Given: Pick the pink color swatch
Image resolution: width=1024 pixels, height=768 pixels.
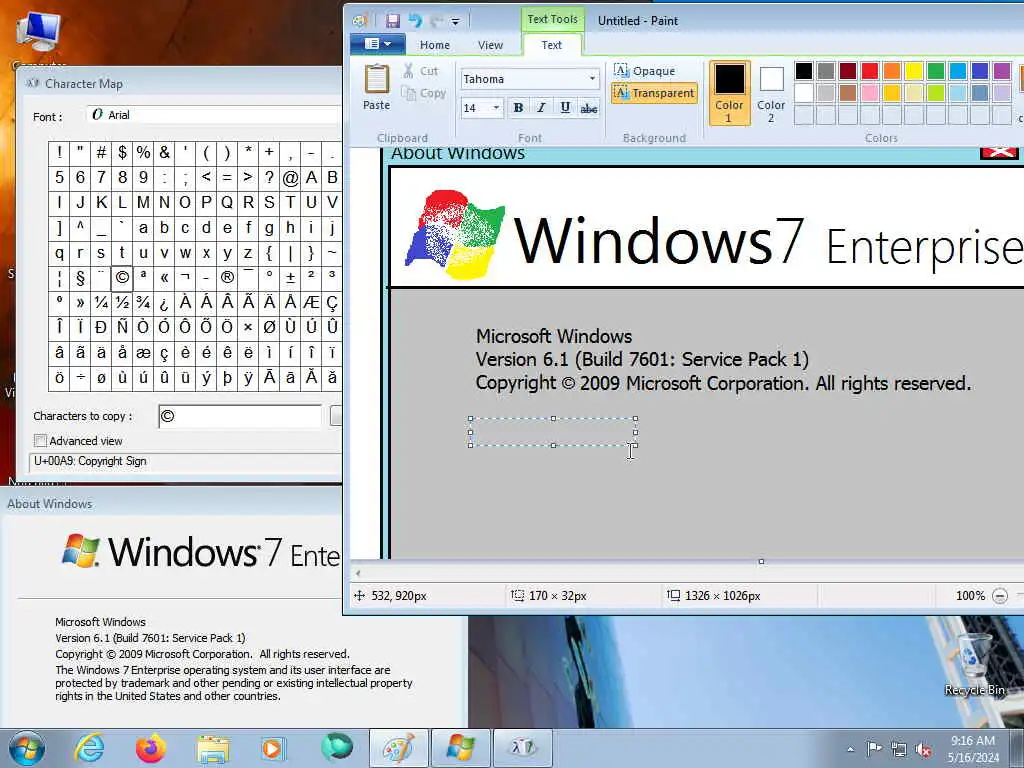Looking at the screenshot, I should (x=870, y=93).
